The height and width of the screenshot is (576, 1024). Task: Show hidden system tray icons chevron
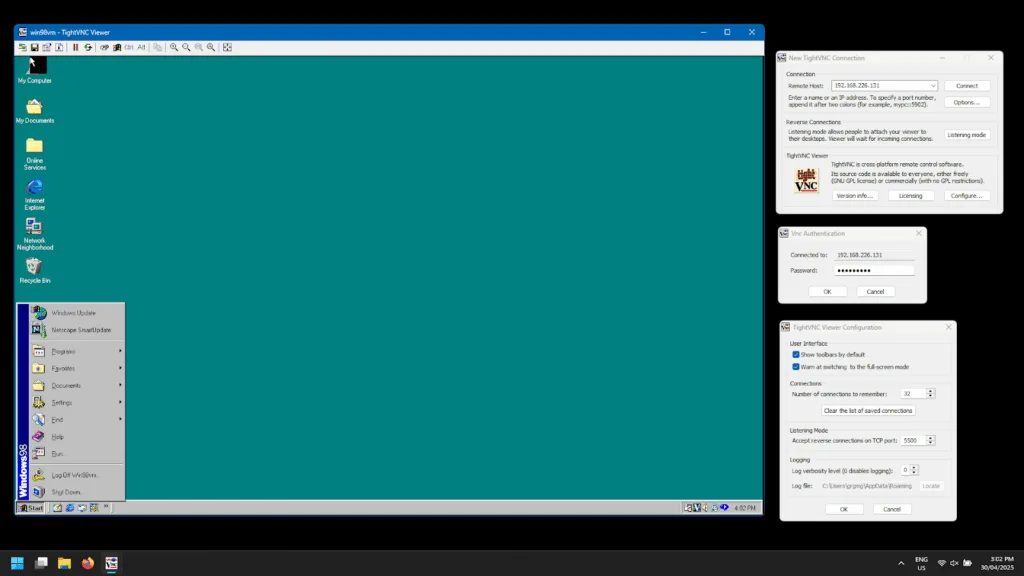(x=901, y=563)
